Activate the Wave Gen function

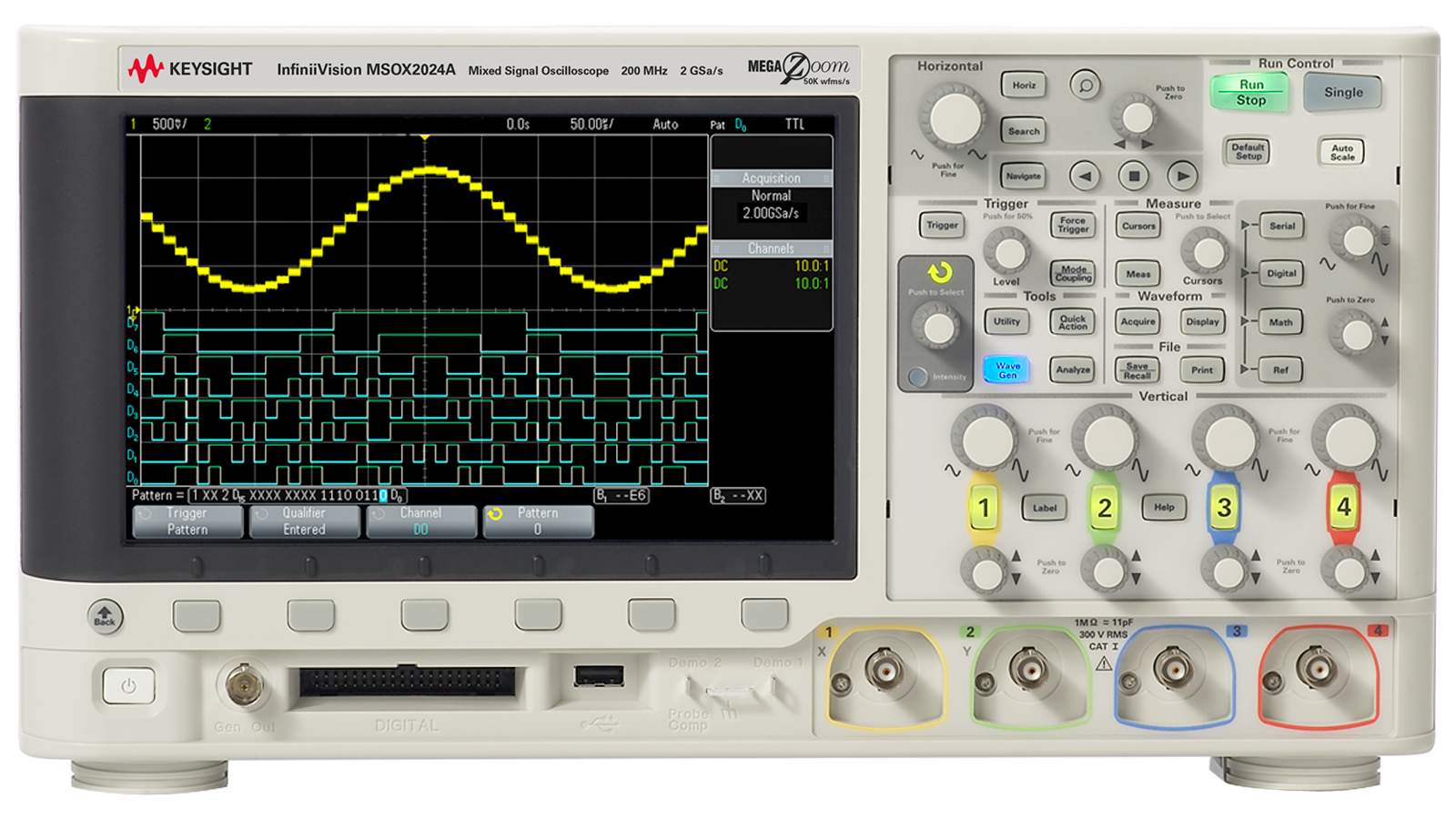[x=1006, y=368]
